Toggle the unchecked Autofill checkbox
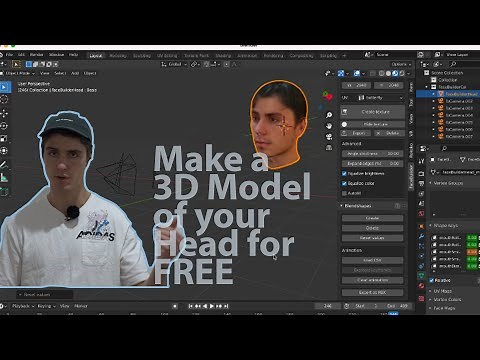Viewport: 480px width, 360px height. (x=344, y=193)
